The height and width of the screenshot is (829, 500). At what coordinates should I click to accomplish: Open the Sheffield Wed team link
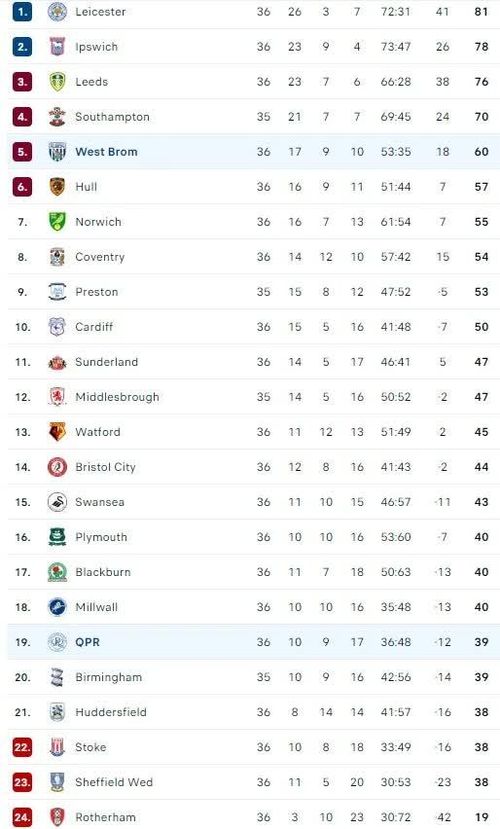click(x=114, y=782)
